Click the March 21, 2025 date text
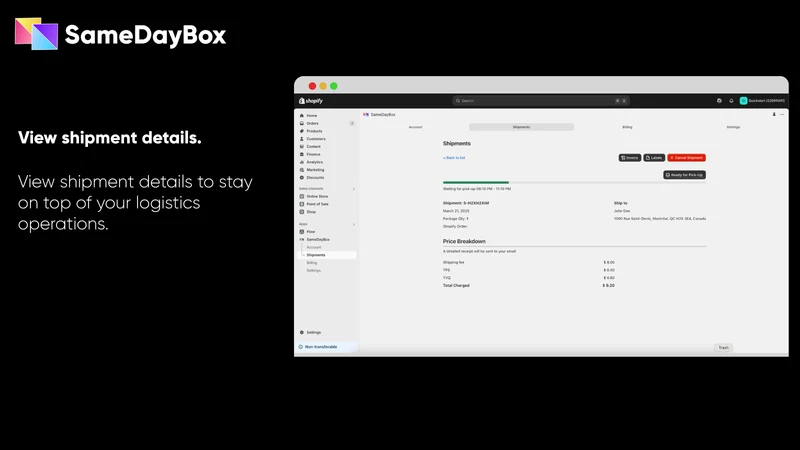 [x=456, y=211]
